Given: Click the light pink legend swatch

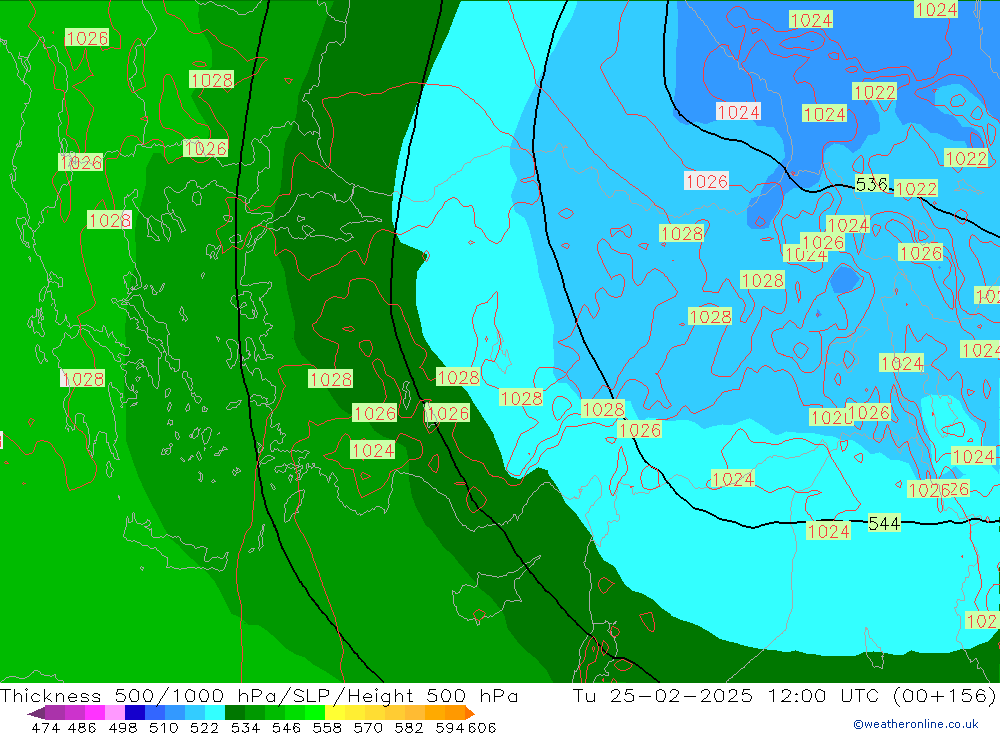Looking at the screenshot, I should click(x=115, y=713).
